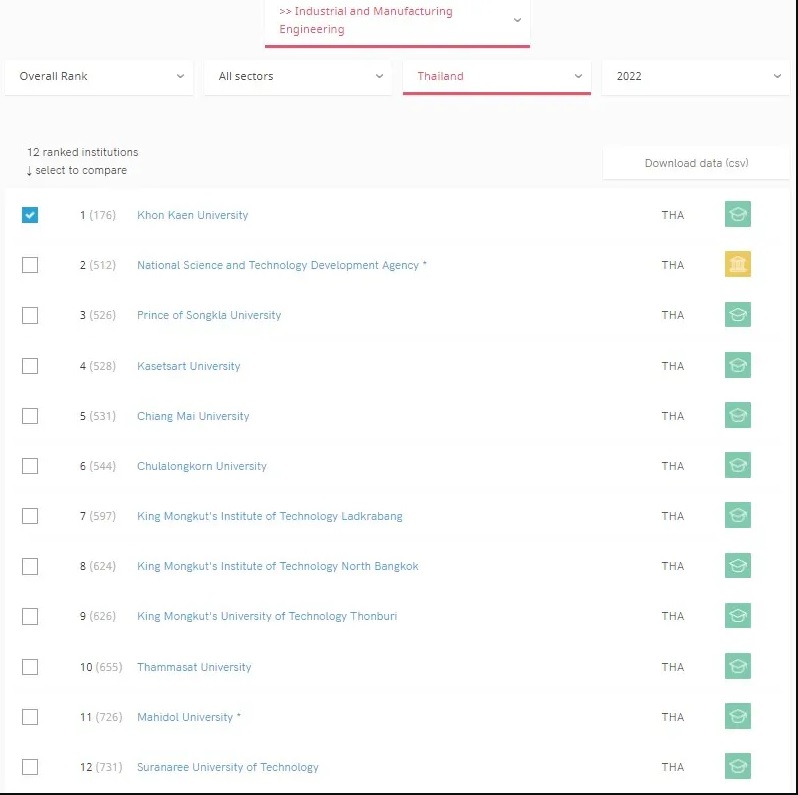Select Kasetsart University checkbox to compare
The width and height of the screenshot is (798, 795).
pyautogui.click(x=30, y=365)
